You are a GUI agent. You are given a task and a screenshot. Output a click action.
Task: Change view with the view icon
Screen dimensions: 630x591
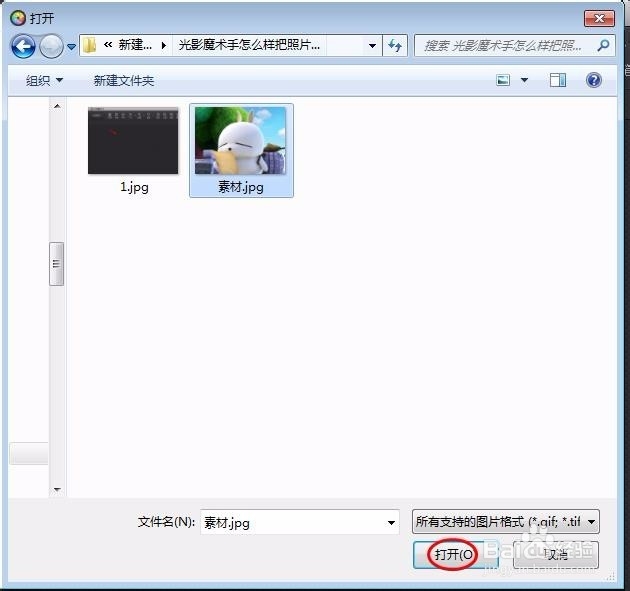503,80
